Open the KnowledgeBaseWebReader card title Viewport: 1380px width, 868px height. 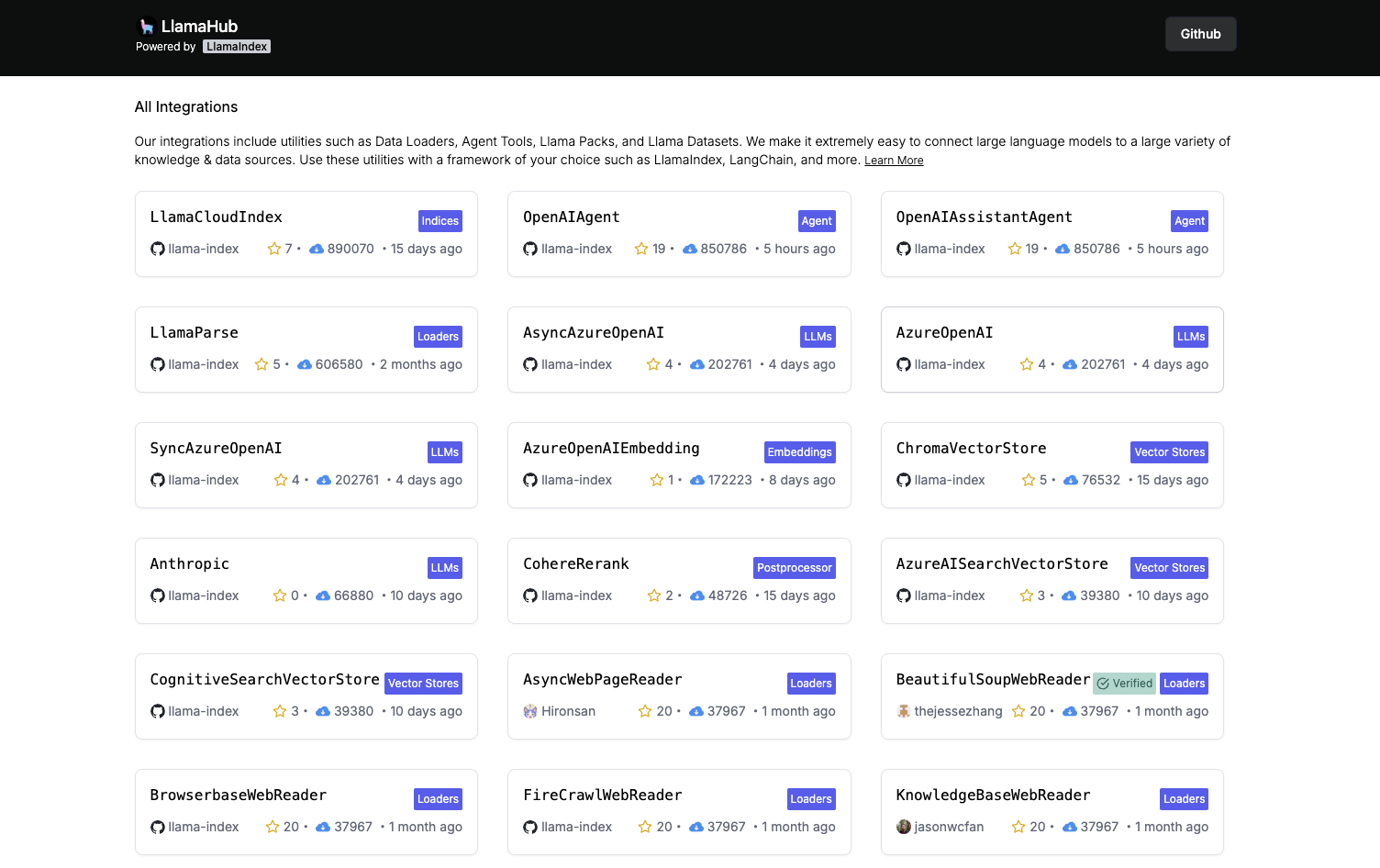point(994,796)
